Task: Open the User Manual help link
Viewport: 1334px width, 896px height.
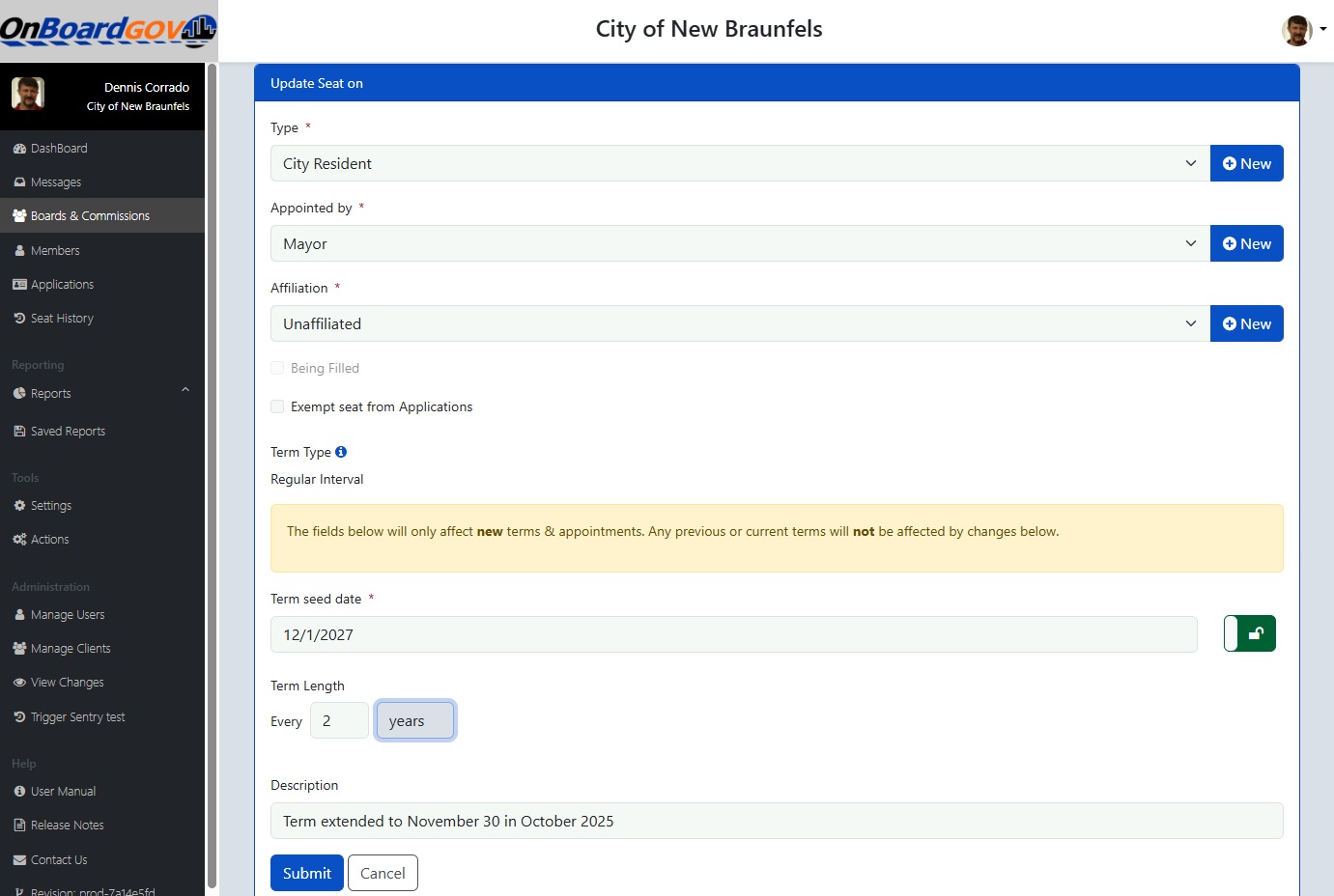Action: click(63, 792)
